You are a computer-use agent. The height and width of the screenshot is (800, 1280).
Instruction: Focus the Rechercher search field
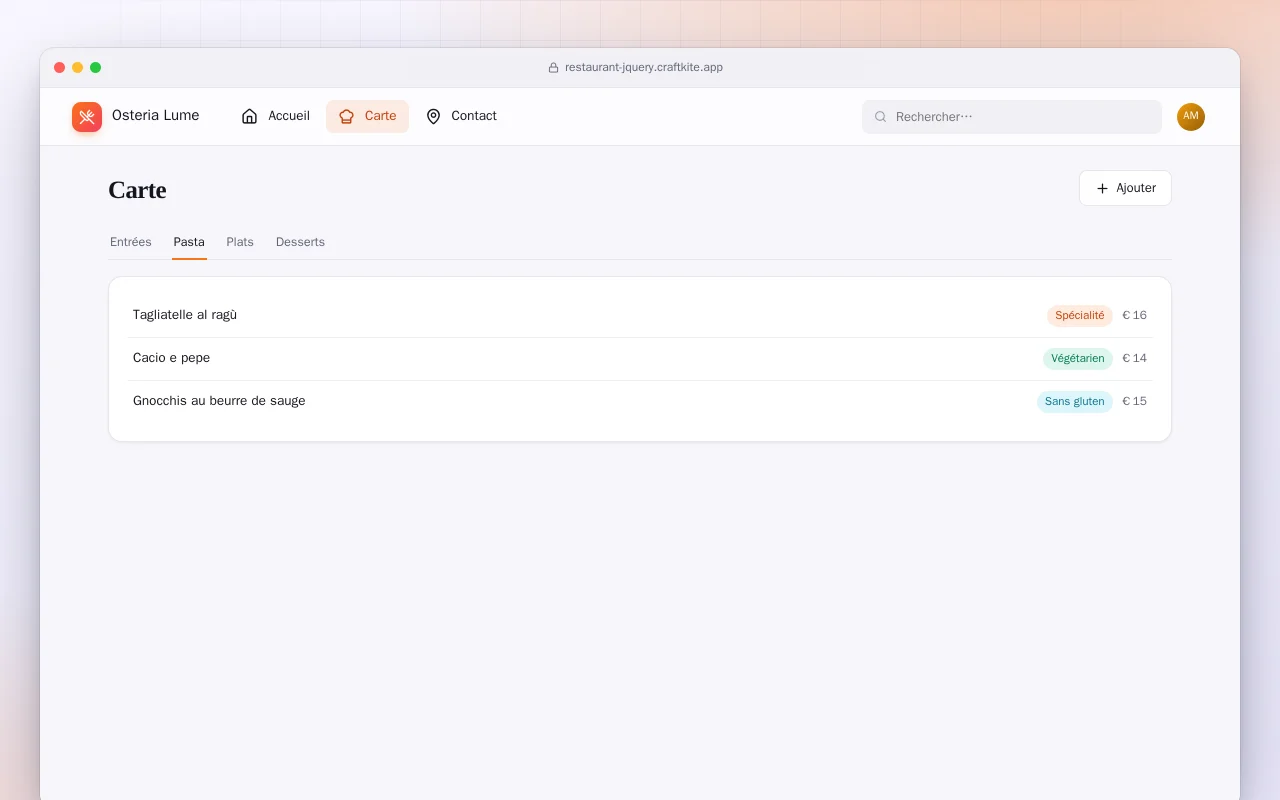click(x=1012, y=117)
